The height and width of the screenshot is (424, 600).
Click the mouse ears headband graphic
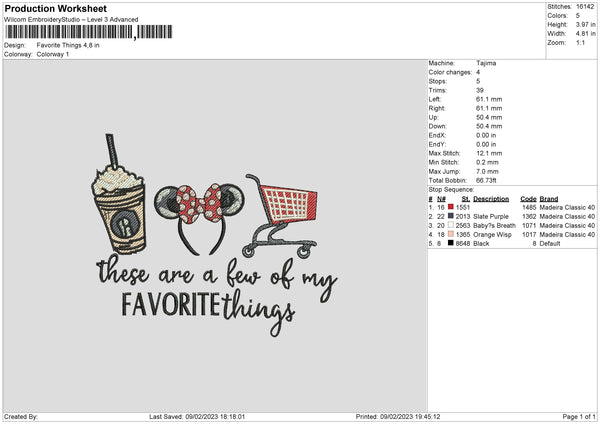pos(199,218)
